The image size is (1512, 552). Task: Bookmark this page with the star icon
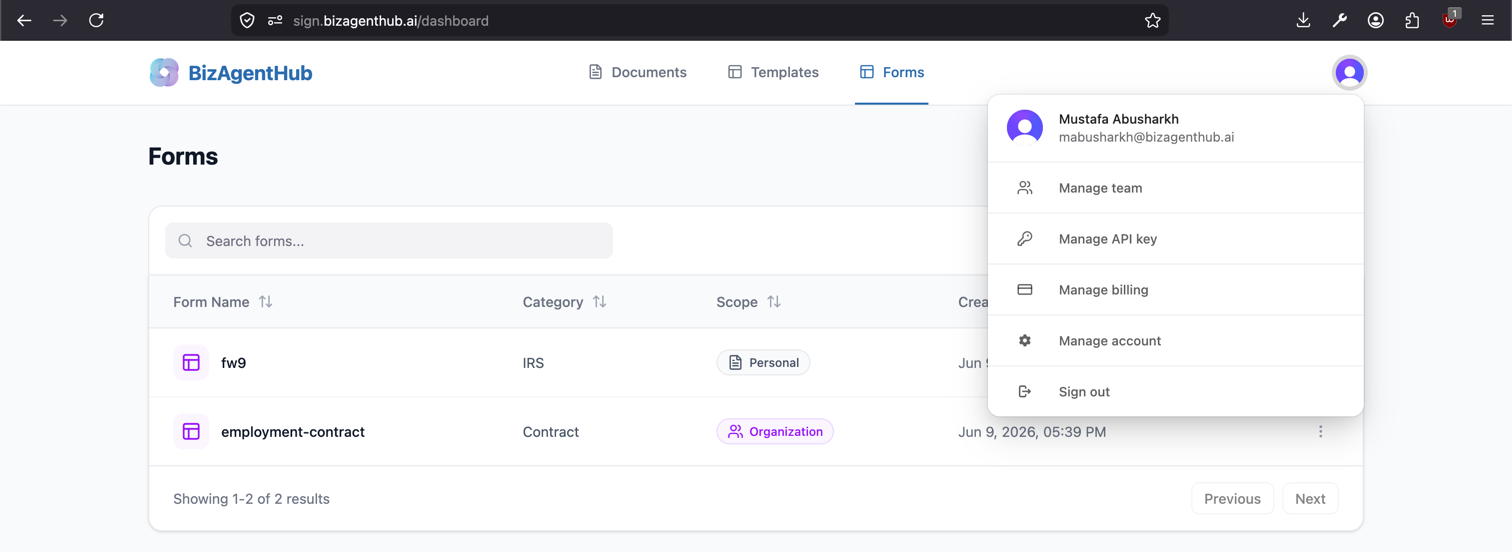1152,20
